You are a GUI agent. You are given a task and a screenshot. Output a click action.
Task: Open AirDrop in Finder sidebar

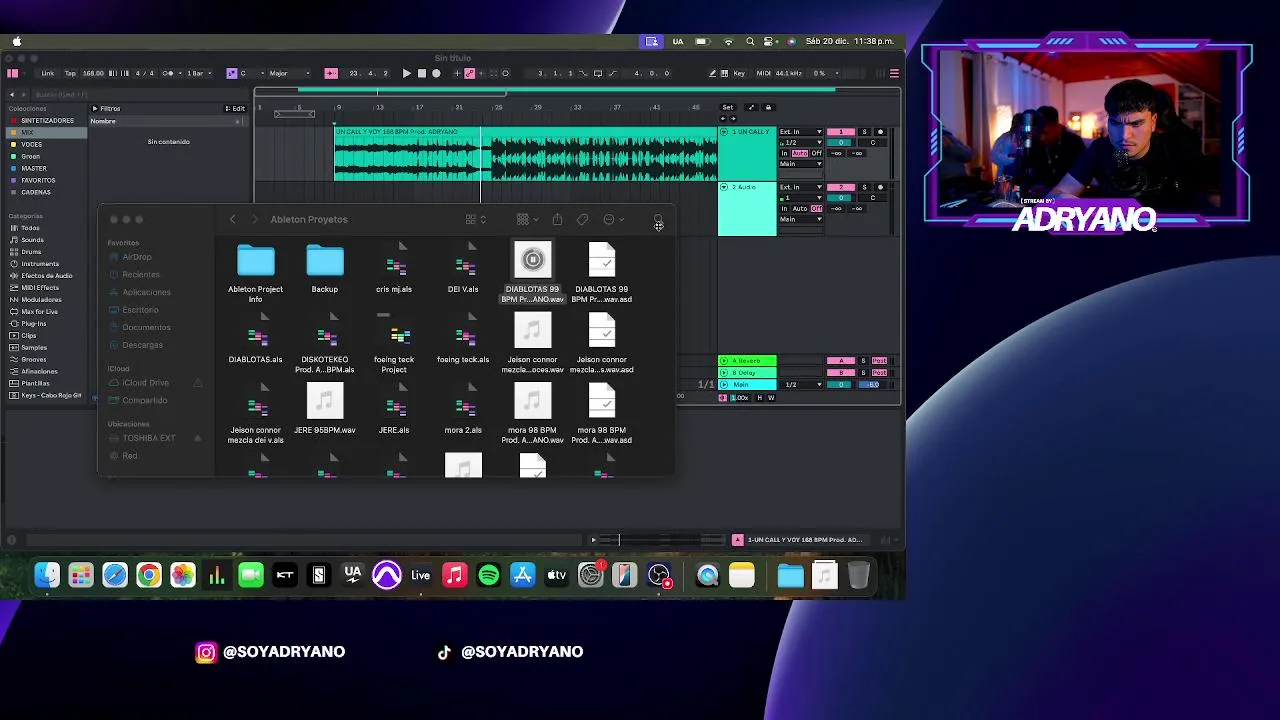(137, 257)
